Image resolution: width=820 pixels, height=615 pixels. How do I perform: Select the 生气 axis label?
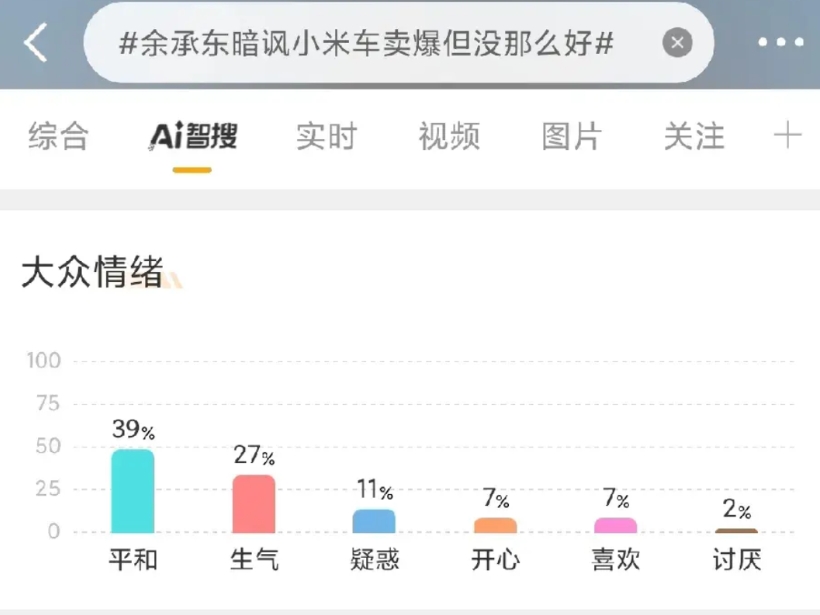254,560
